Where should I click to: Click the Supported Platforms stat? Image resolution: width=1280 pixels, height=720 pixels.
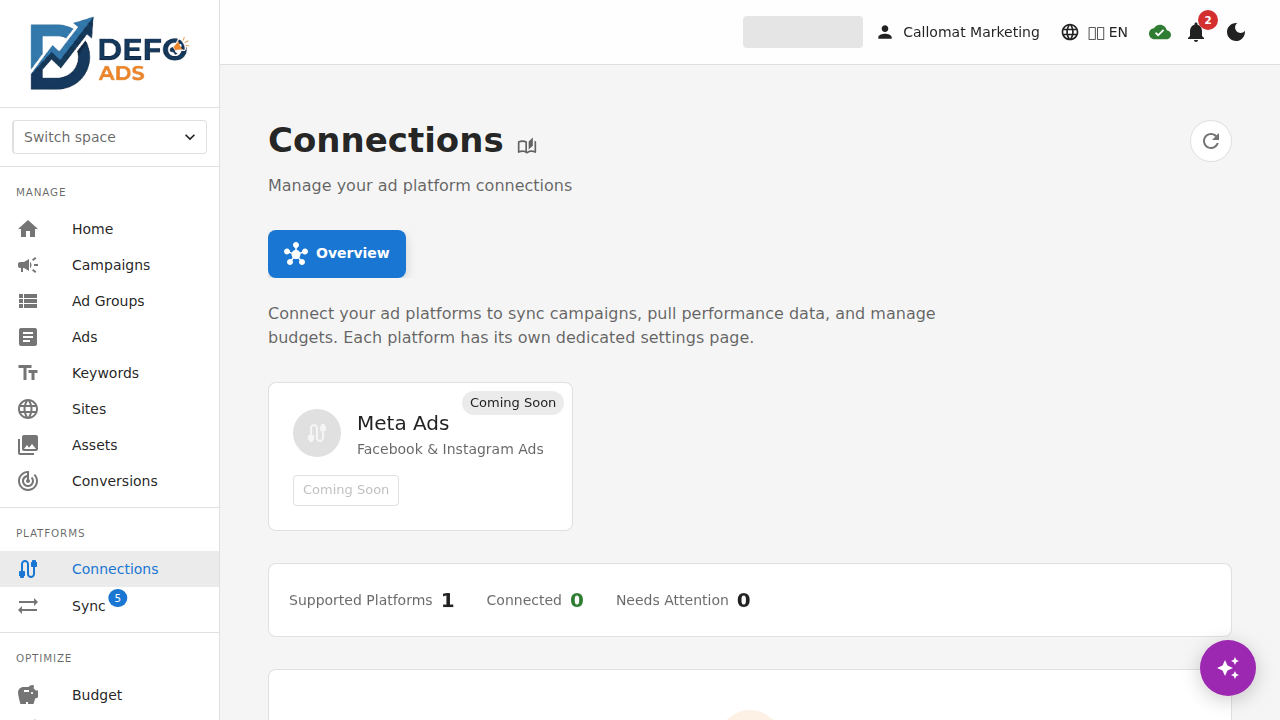point(372,600)
